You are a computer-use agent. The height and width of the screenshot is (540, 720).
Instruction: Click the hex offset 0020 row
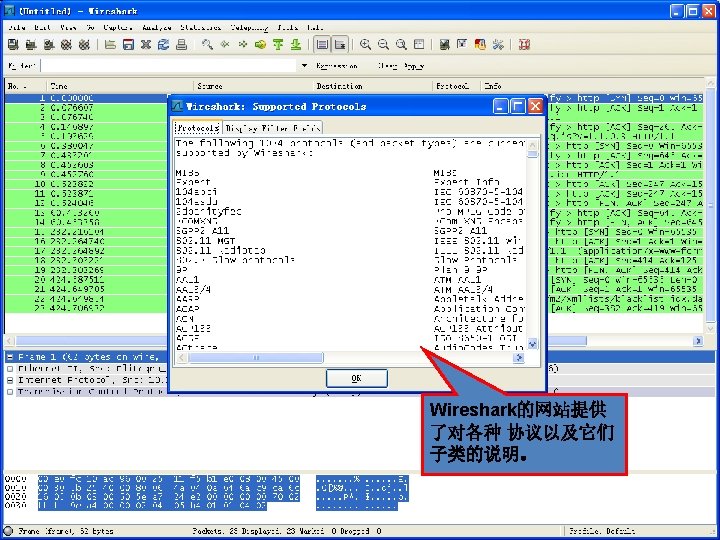coord(16,497)
